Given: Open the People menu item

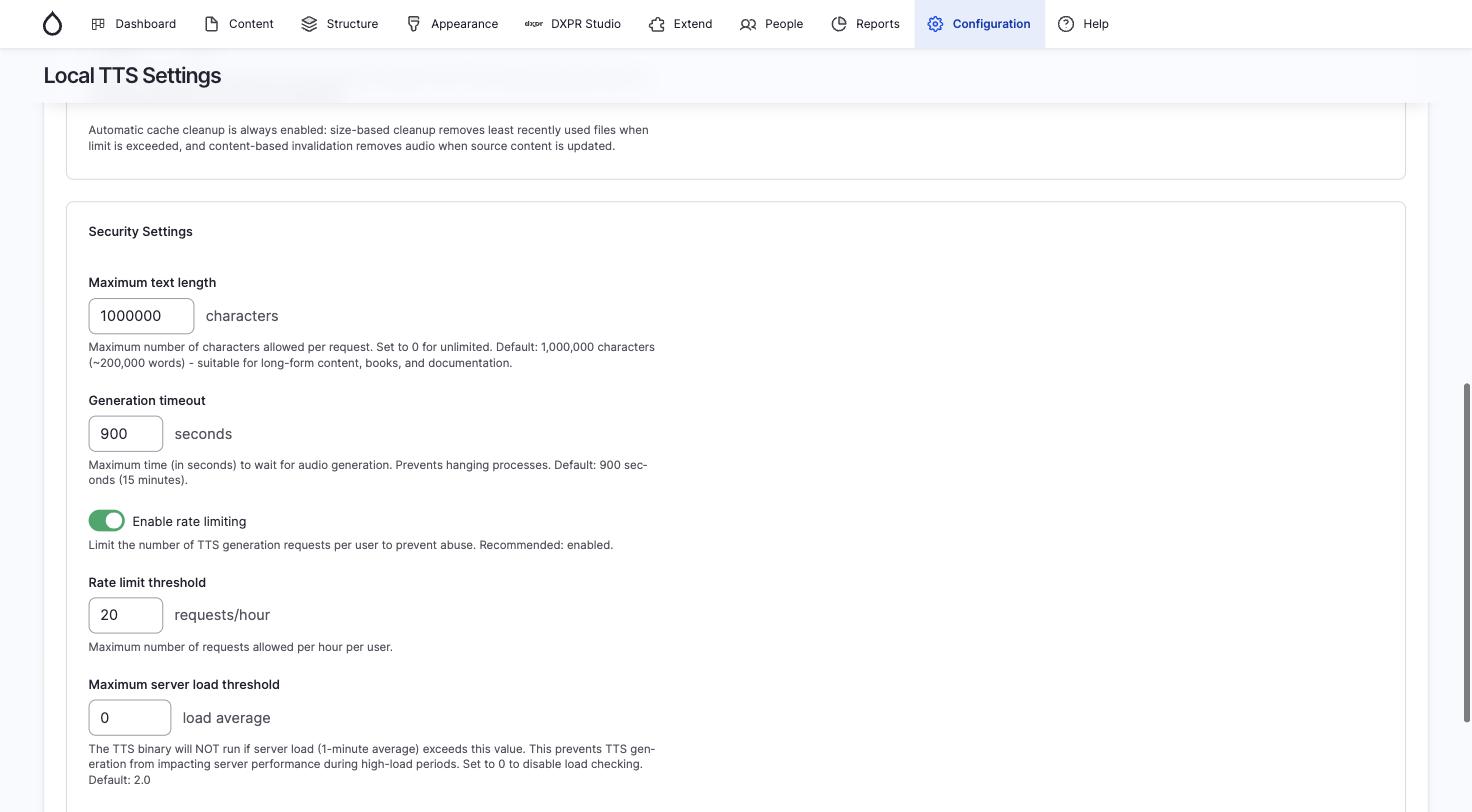Looking at the screenshot, I should pos(771,24).
